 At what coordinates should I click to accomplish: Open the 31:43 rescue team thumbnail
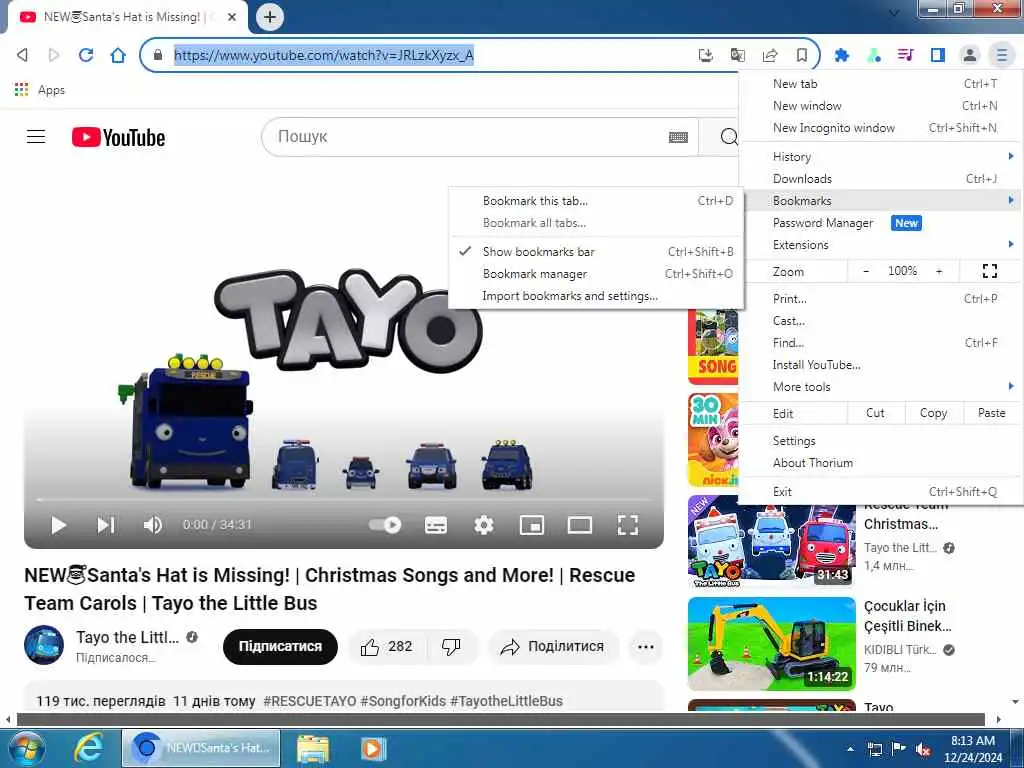771,542
